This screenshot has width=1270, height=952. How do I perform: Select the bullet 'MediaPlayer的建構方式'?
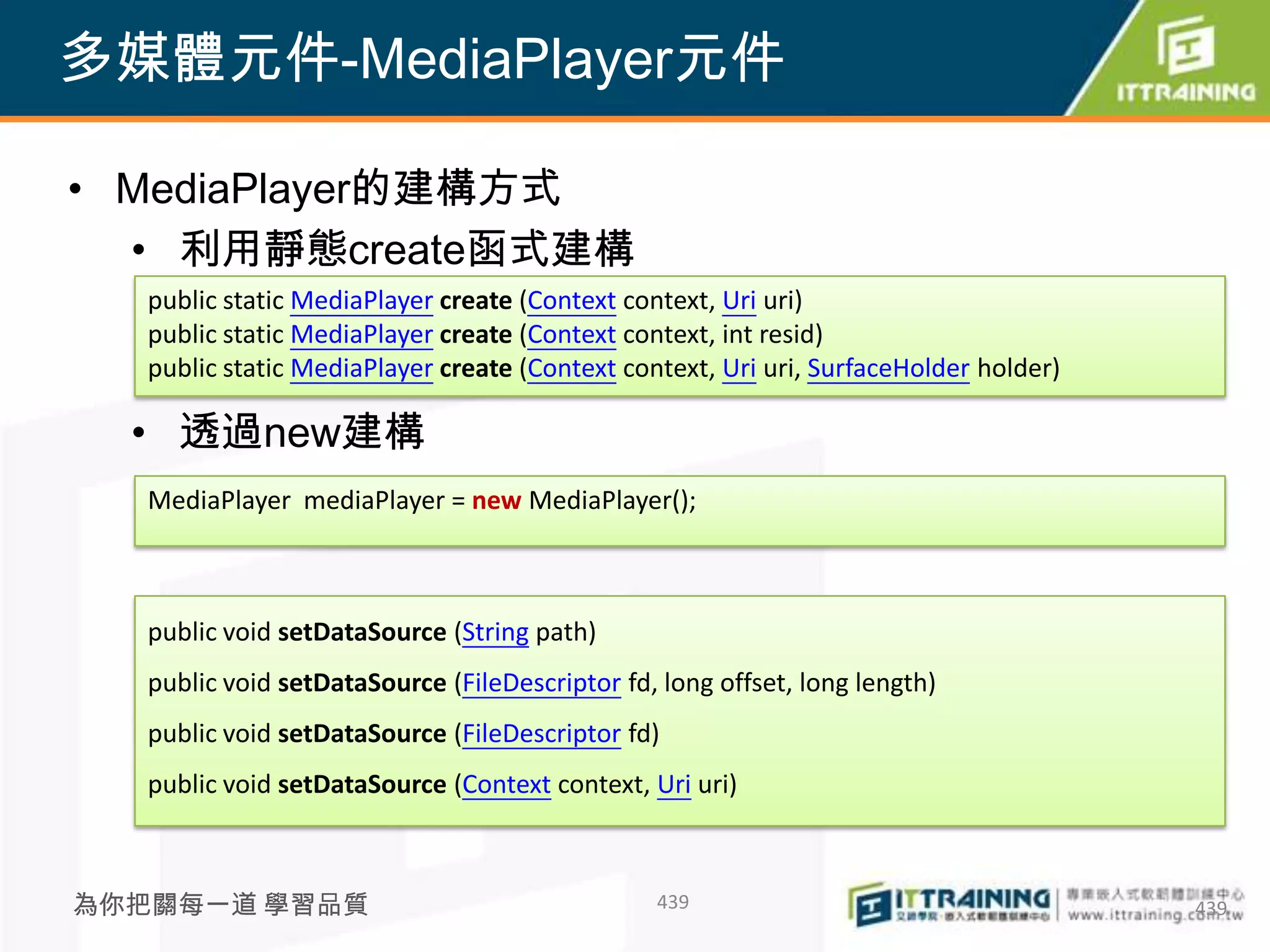coord(338,188)
